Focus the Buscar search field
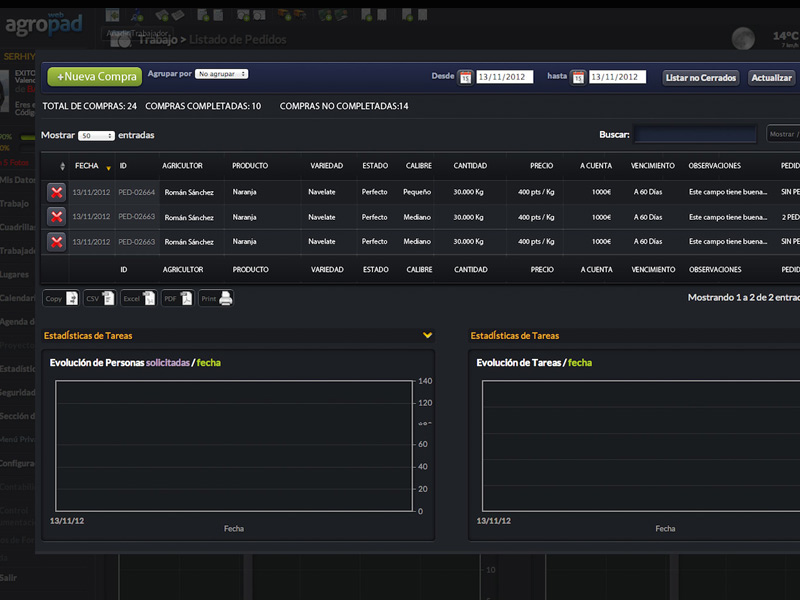This screenshot has height=600, width=800. point(696,134)
